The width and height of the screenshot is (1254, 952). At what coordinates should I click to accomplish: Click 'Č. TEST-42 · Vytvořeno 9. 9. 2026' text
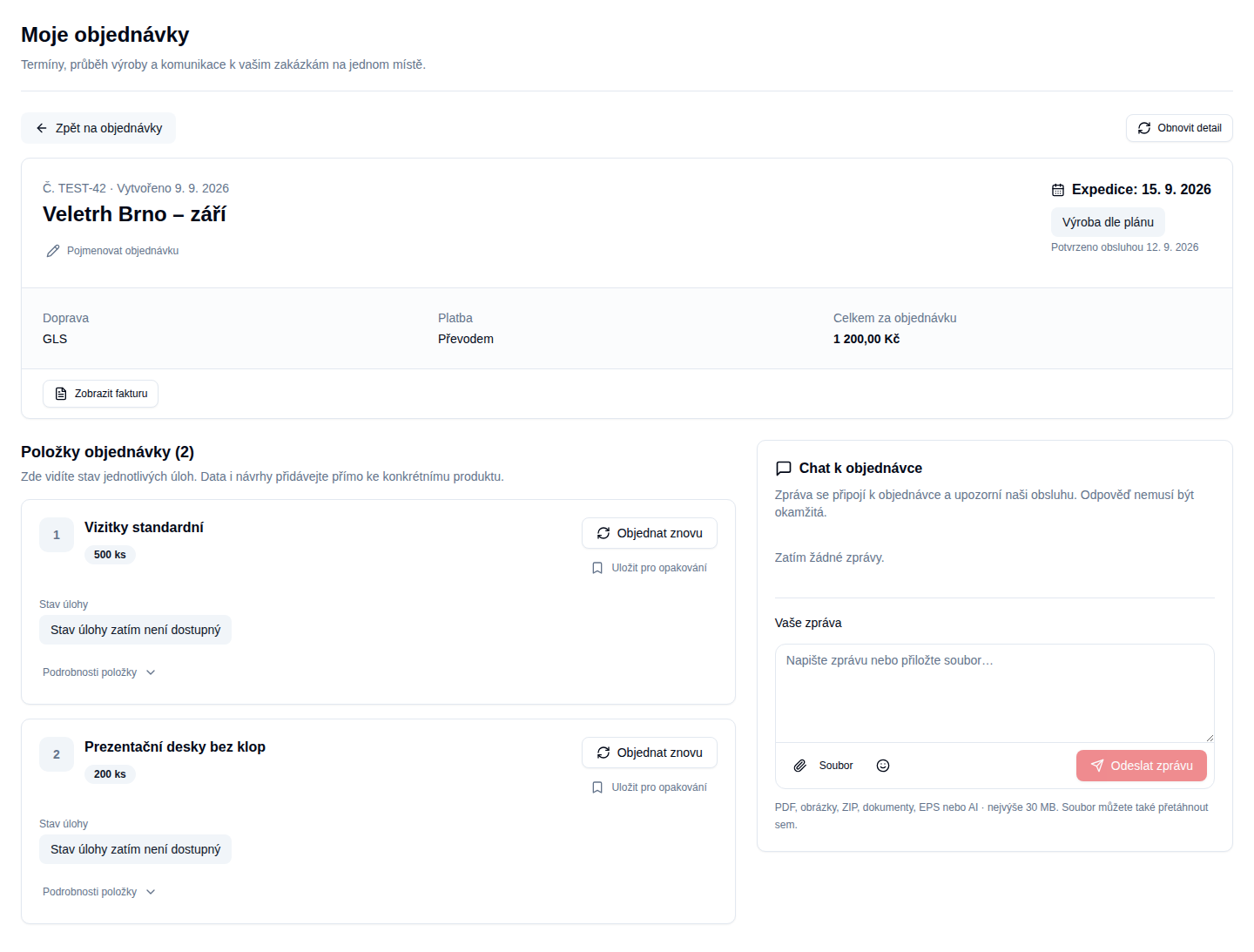click(x=136, y=188)
